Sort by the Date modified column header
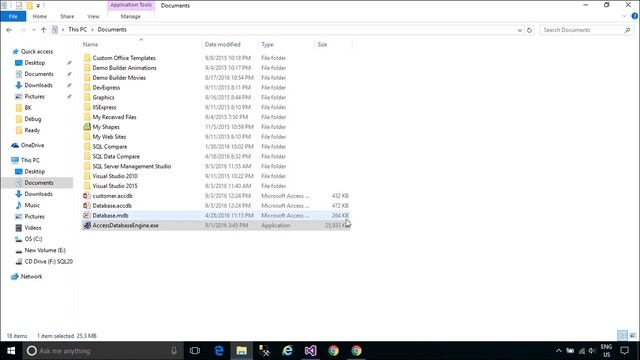This screenshot has height=360, width=640. point(222,44)
